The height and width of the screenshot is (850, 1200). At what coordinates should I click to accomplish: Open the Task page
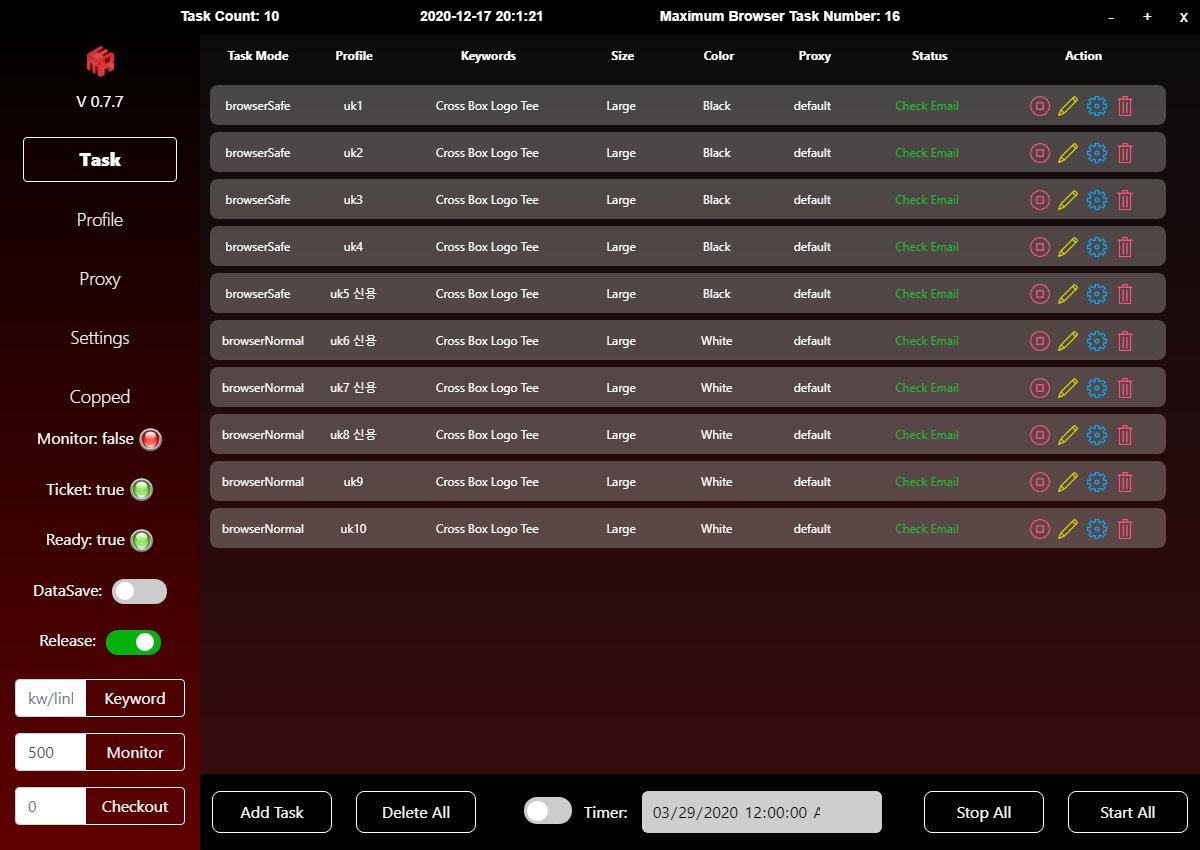pyautogui.click(x=100, y=160)
